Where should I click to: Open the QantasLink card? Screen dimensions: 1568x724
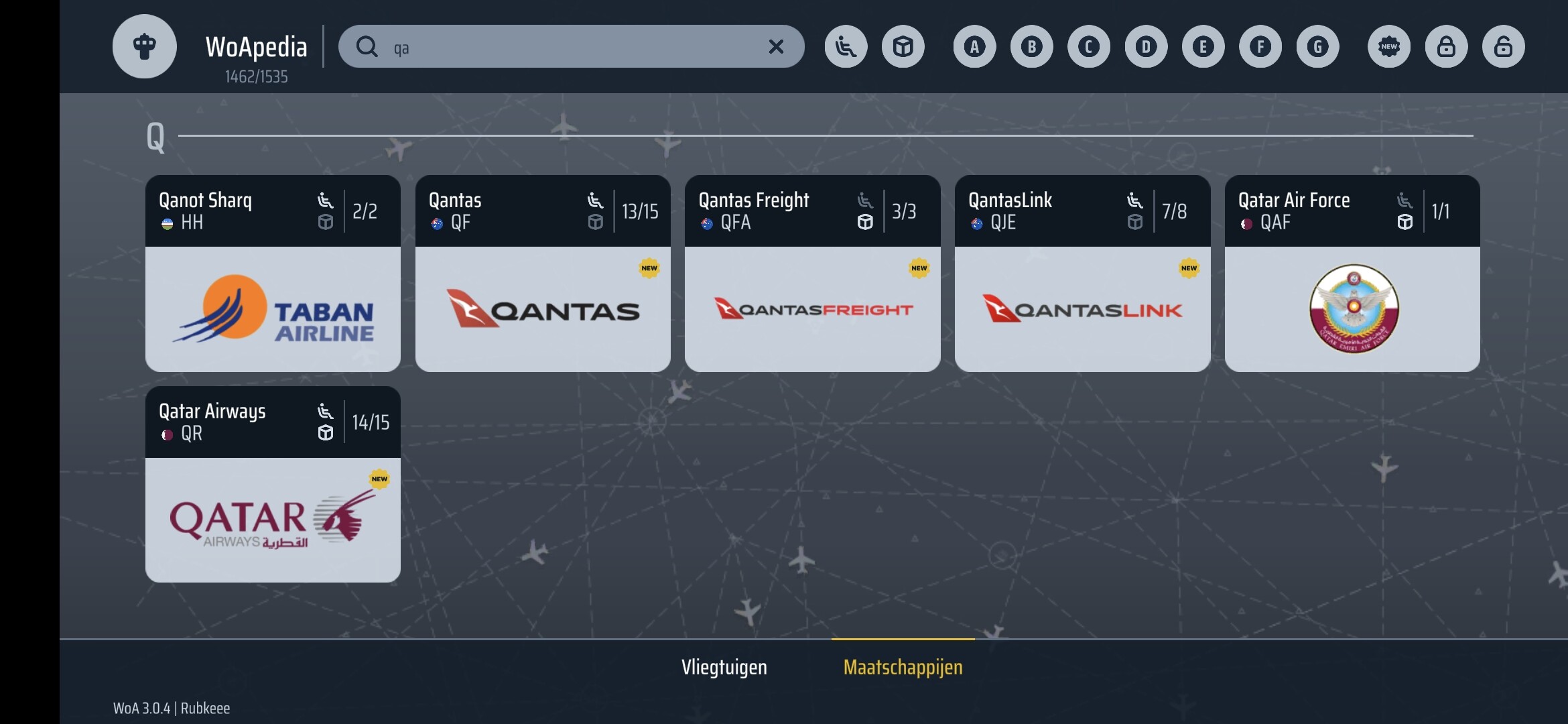[1083, 274]
